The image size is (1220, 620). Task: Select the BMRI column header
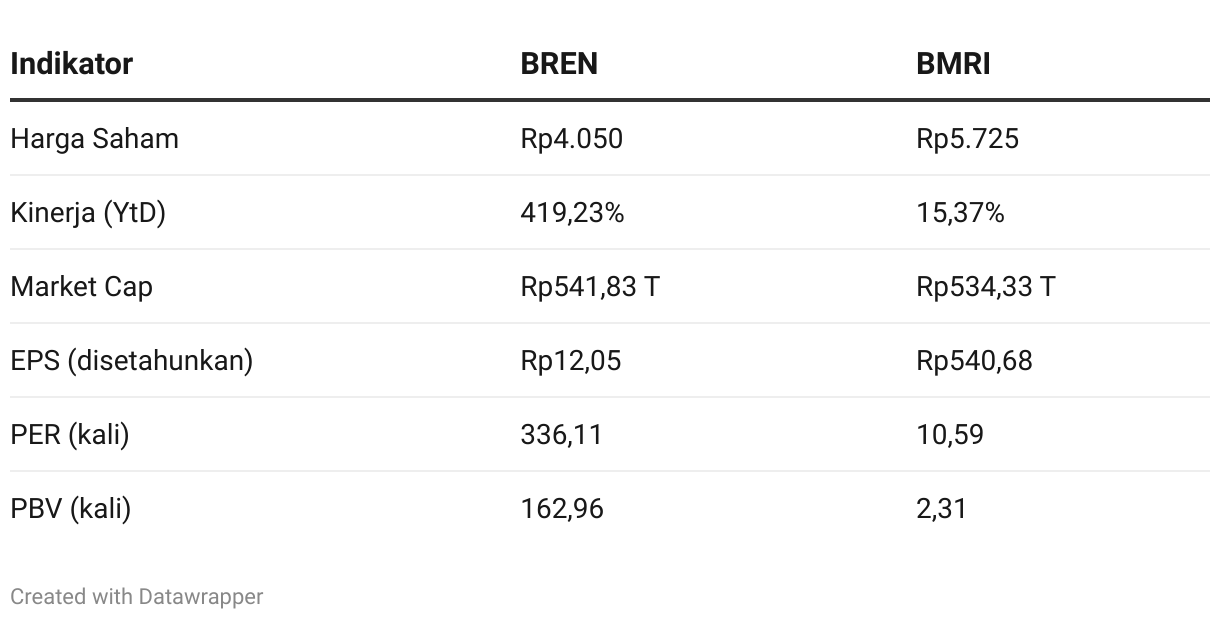coord(953,64)
